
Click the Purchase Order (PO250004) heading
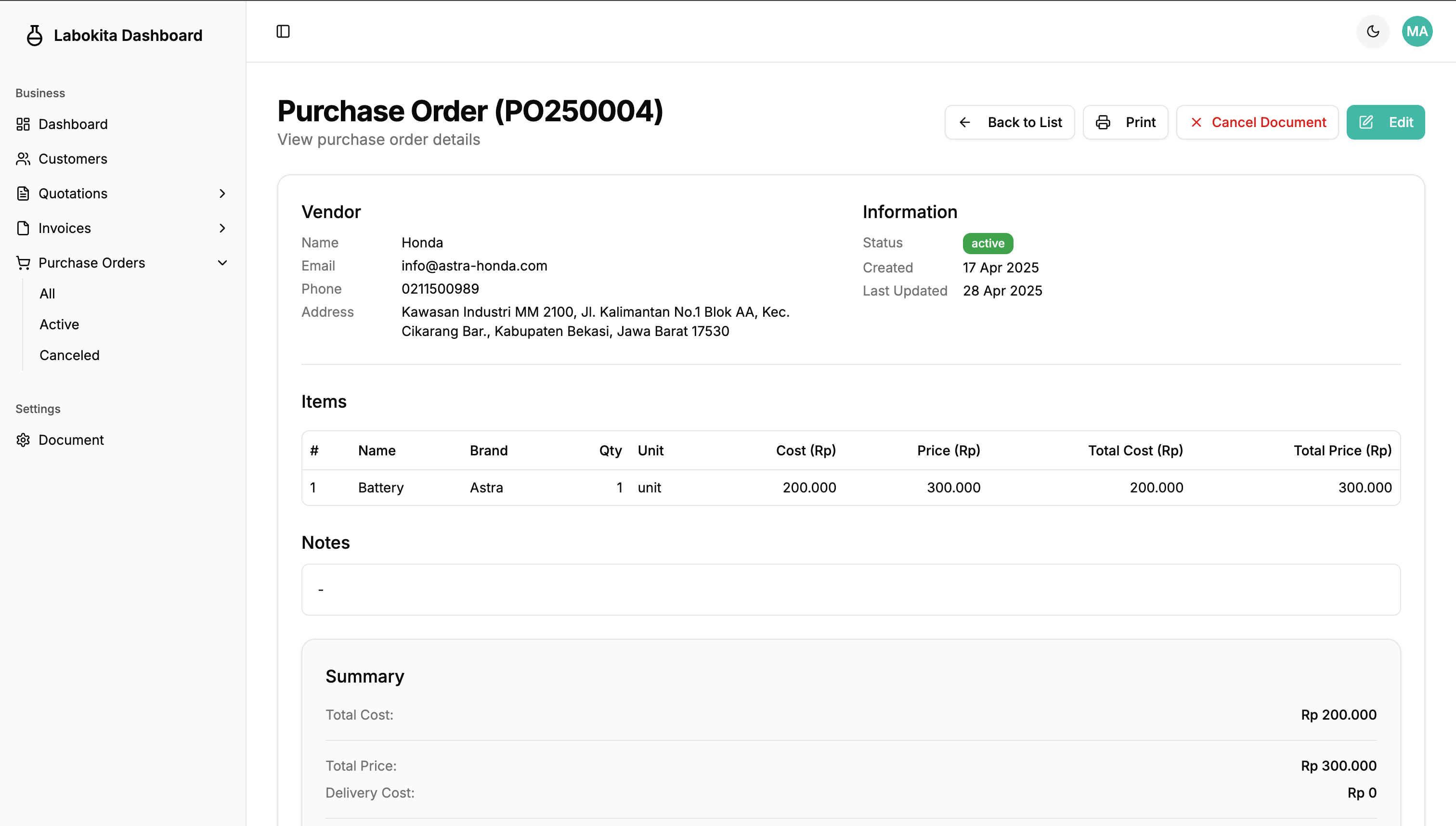click(470, 111)
